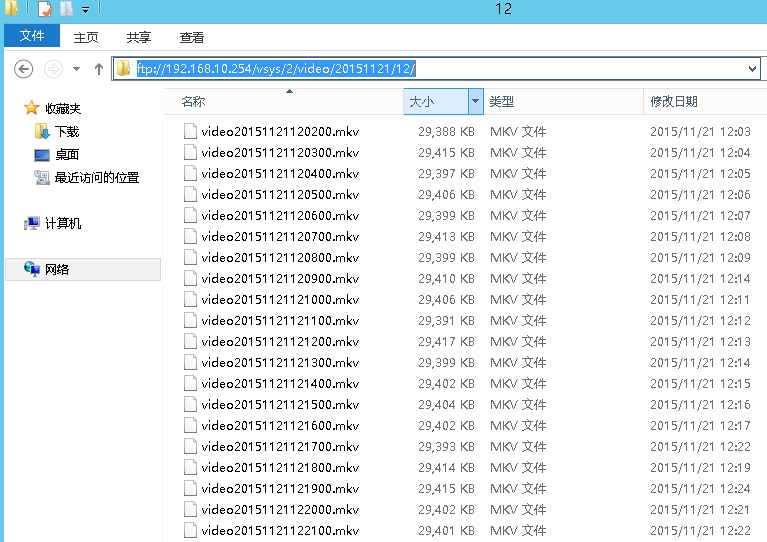The height and width of the screenshot is (542, 767).
Task: Click MKV 文件 type of video20151121122100.mkv
Action: pos(518,530)
